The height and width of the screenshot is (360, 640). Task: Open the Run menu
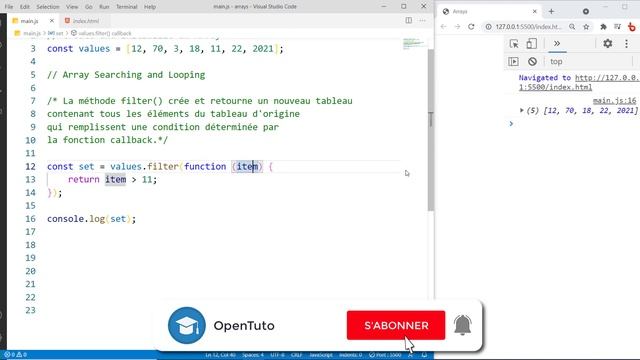coord(104,7)
